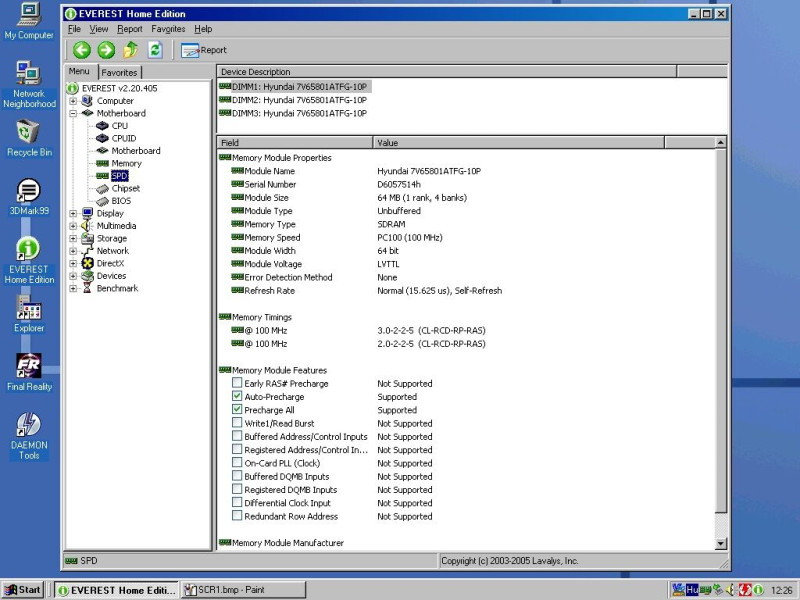
Task: Expand the Network tree node
Action: [73, 251]
